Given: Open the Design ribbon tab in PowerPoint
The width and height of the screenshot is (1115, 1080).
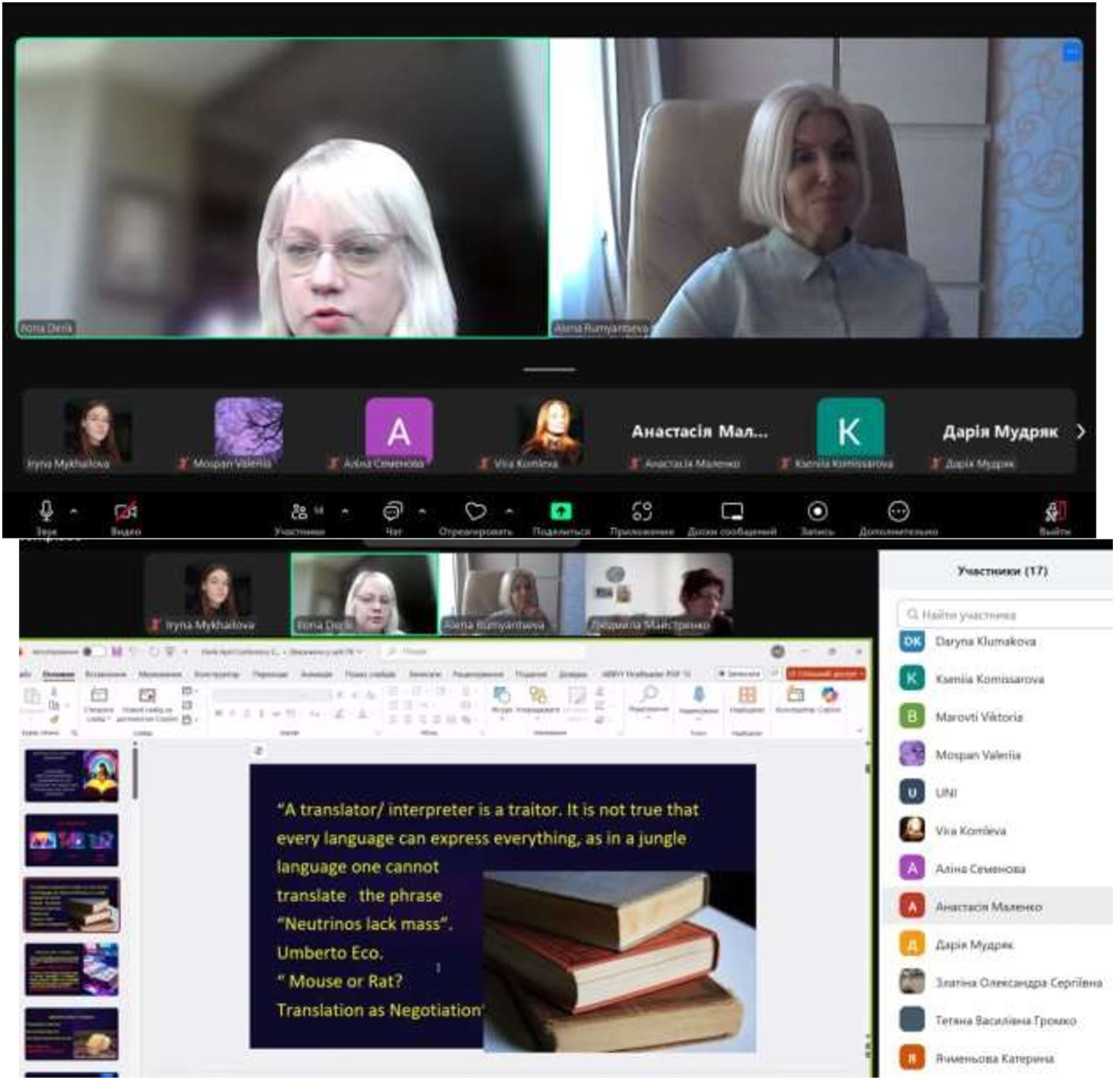Looking at the screenshot, I should (217, 673).
